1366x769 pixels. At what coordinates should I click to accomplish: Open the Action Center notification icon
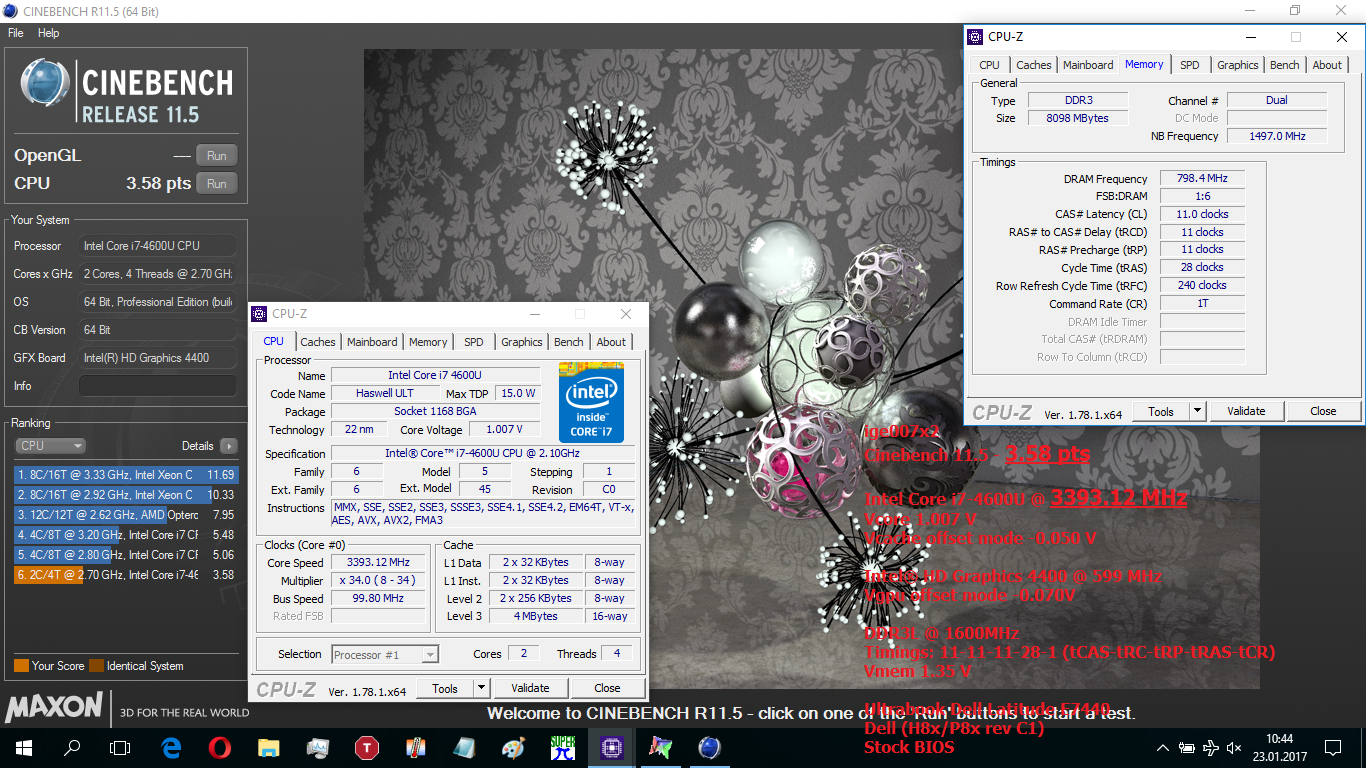[1333, 747]
